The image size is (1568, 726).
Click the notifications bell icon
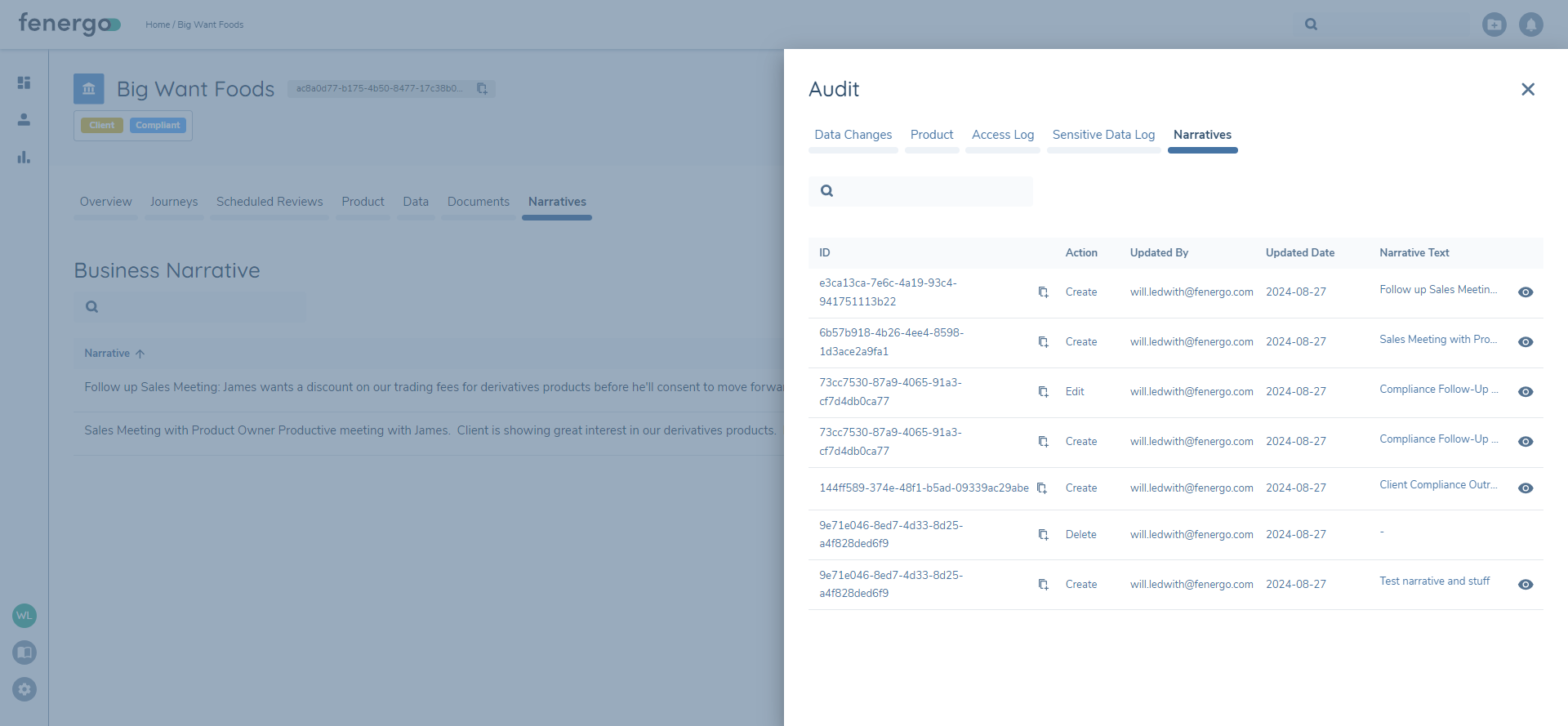1530,24
